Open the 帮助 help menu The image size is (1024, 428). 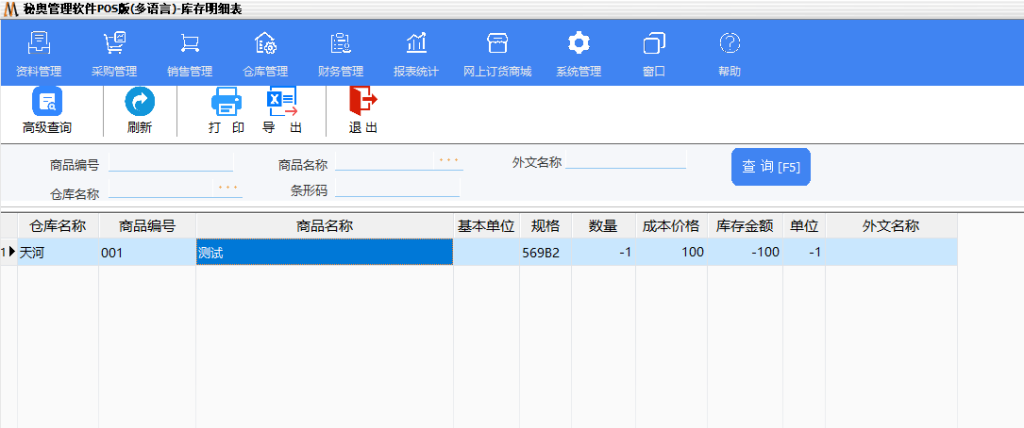(x=729, y=54)
